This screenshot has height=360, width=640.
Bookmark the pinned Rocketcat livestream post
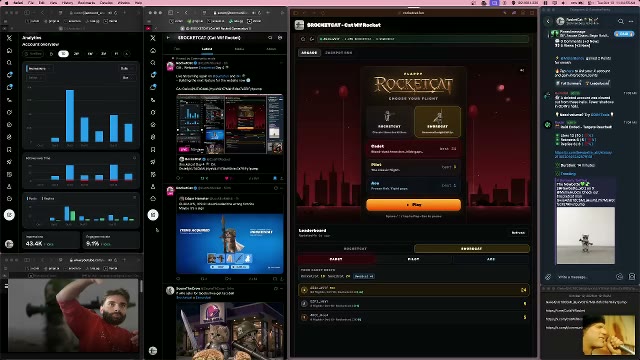coord(275,178)
